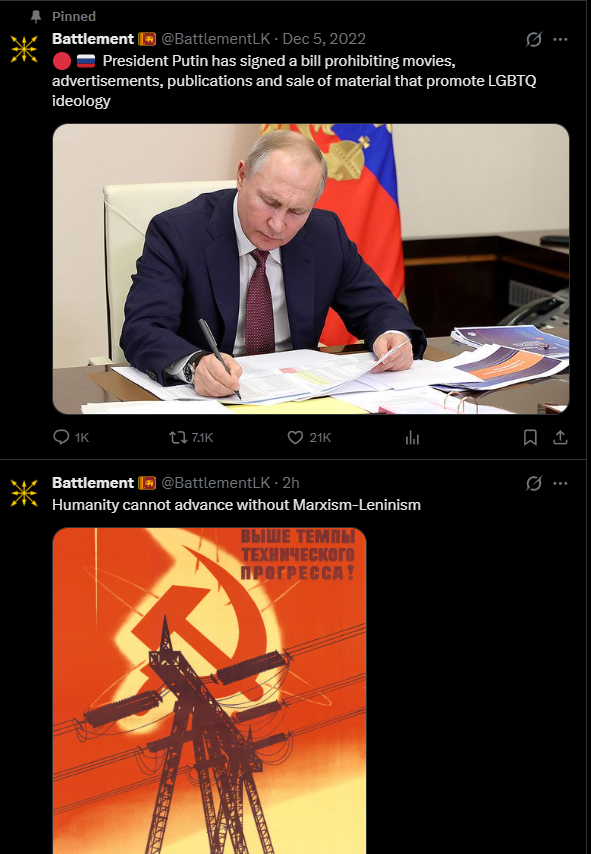This screenshot has width=591, height=854.
Task: Open the 2h timestamp of second post
Action: click(291, 483)
